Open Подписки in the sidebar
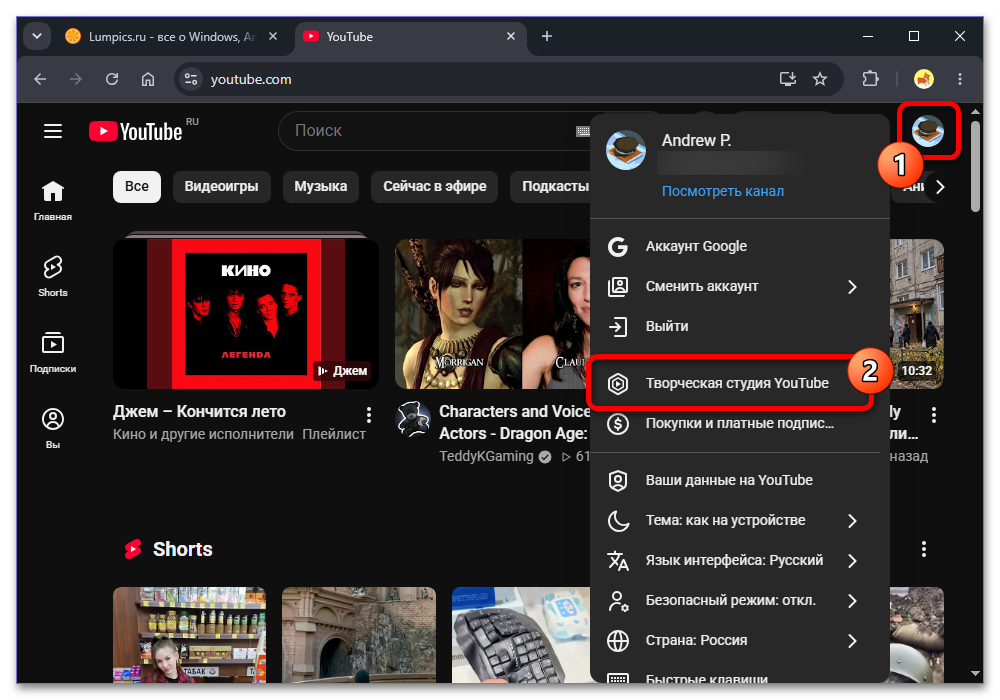Viewport: 1000px width, 700px height. point(53,353)
